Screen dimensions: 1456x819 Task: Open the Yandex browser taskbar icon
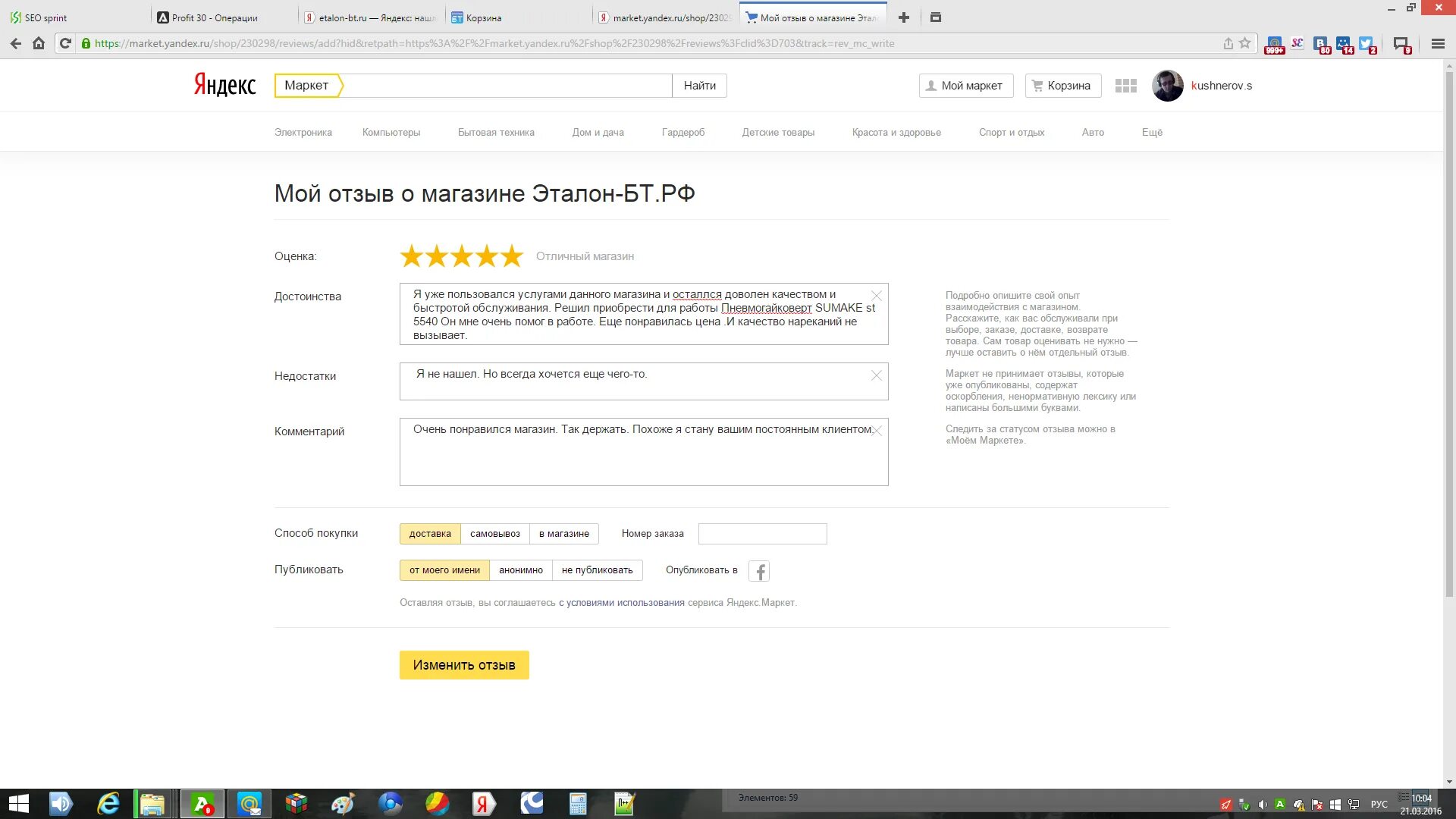(483, 804)
